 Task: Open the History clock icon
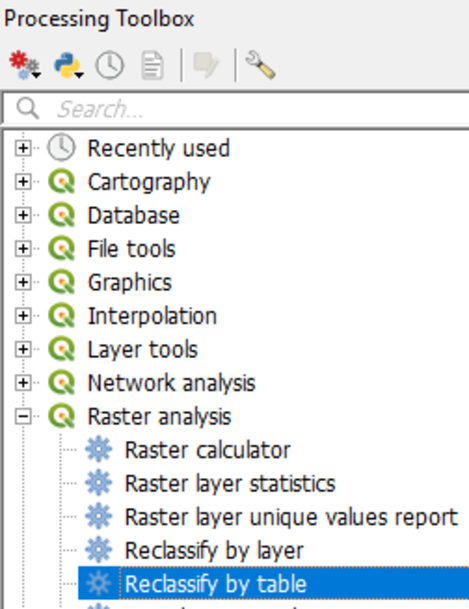109,65
